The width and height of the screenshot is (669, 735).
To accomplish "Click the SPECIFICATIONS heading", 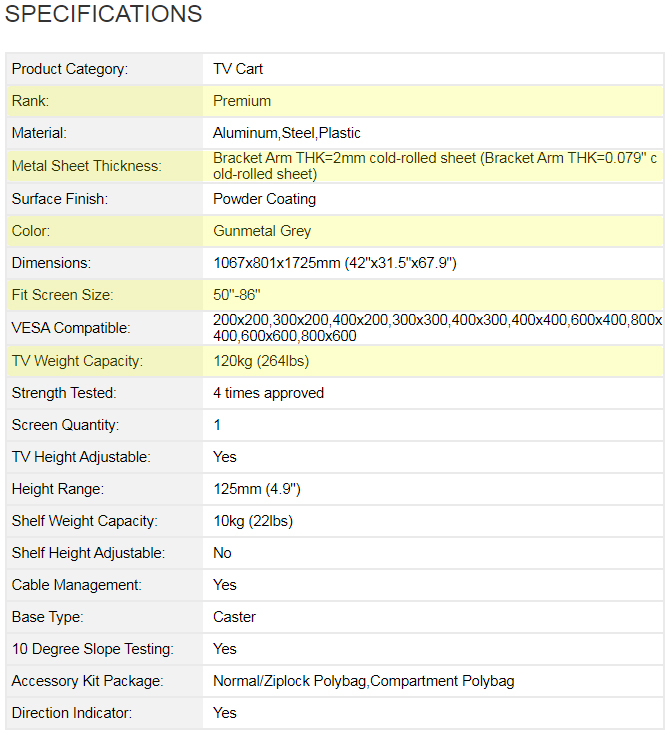I will point(103,15).
